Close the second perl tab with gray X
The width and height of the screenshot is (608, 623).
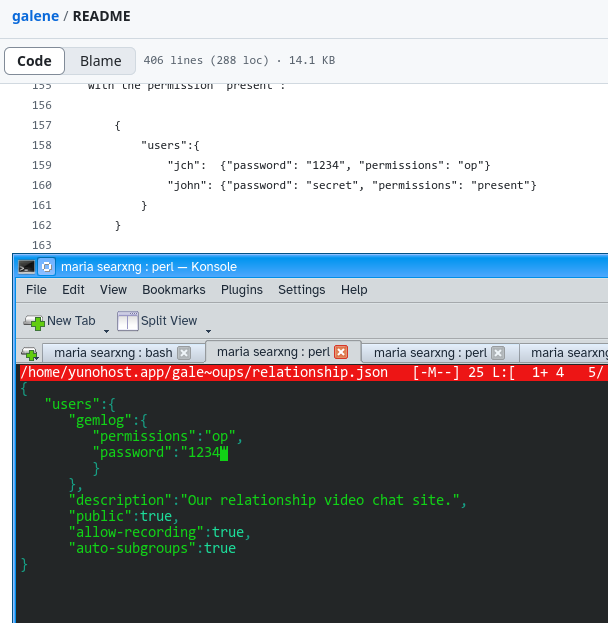pyautogui.click(x=498, y=353)
